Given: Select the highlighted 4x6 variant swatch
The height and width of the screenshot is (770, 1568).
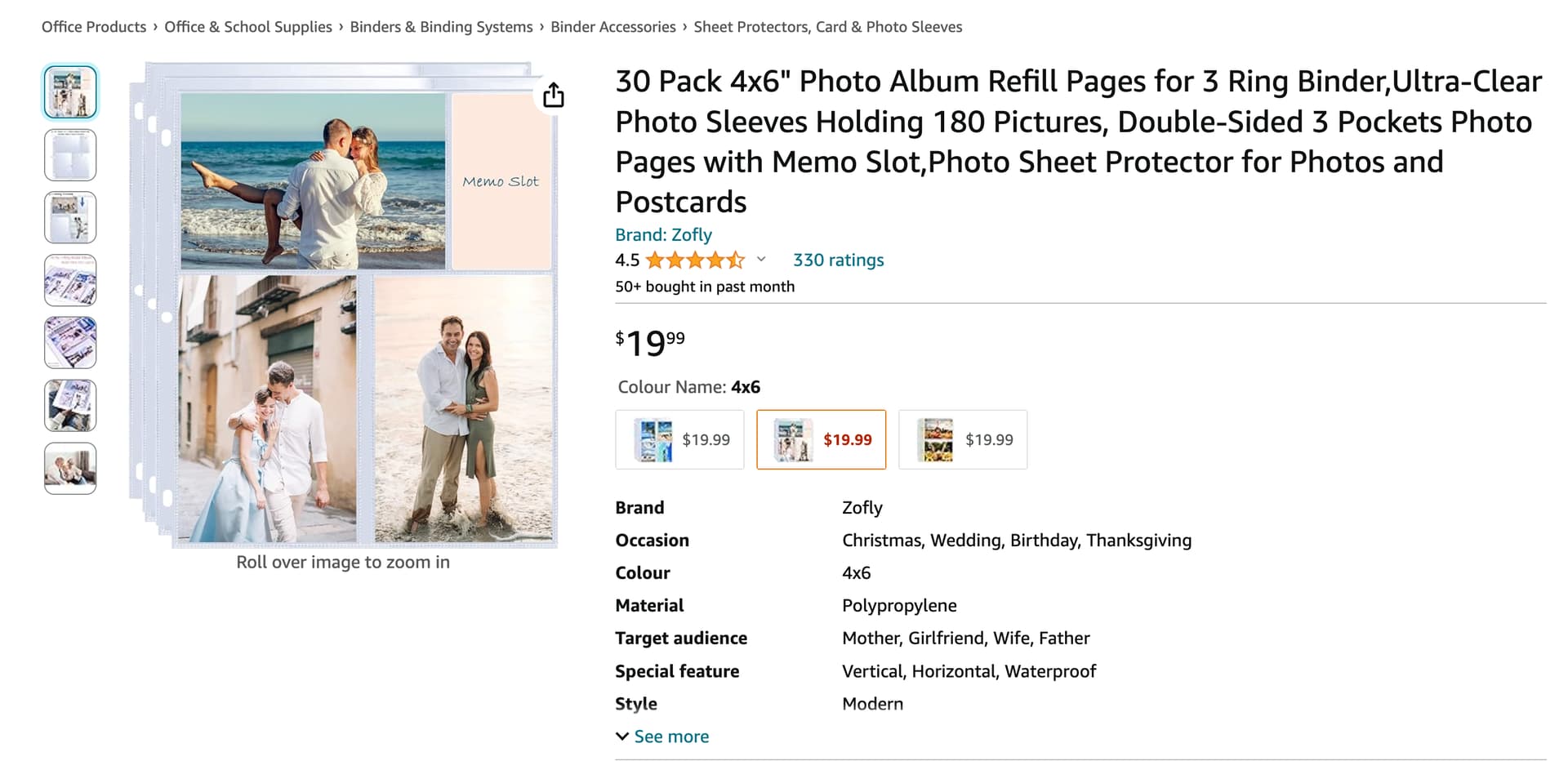Looking at the screenshot, I should tap(821, 440).
